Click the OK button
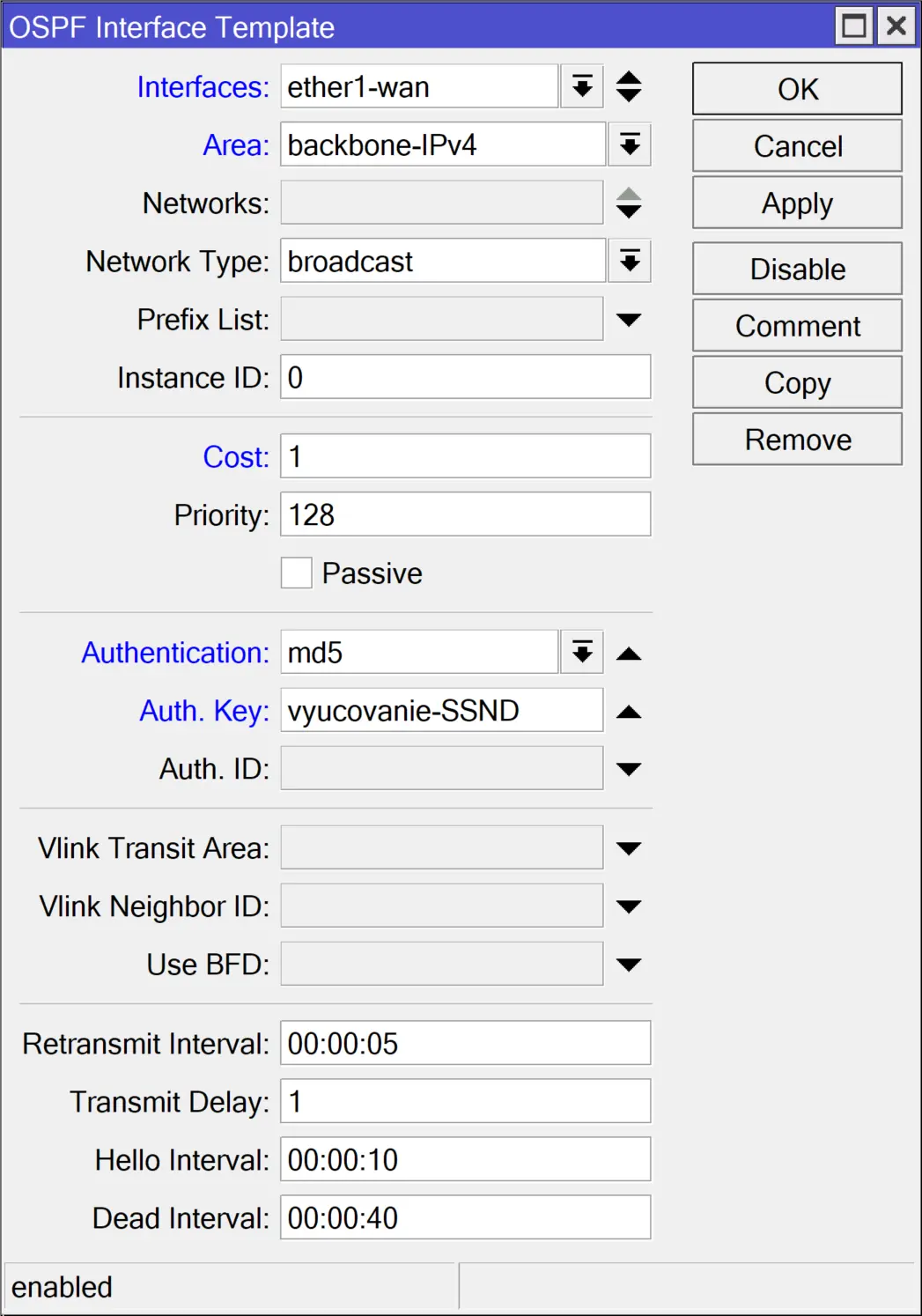The height and width of the screenshot is (1316, 922). (796, 88)
